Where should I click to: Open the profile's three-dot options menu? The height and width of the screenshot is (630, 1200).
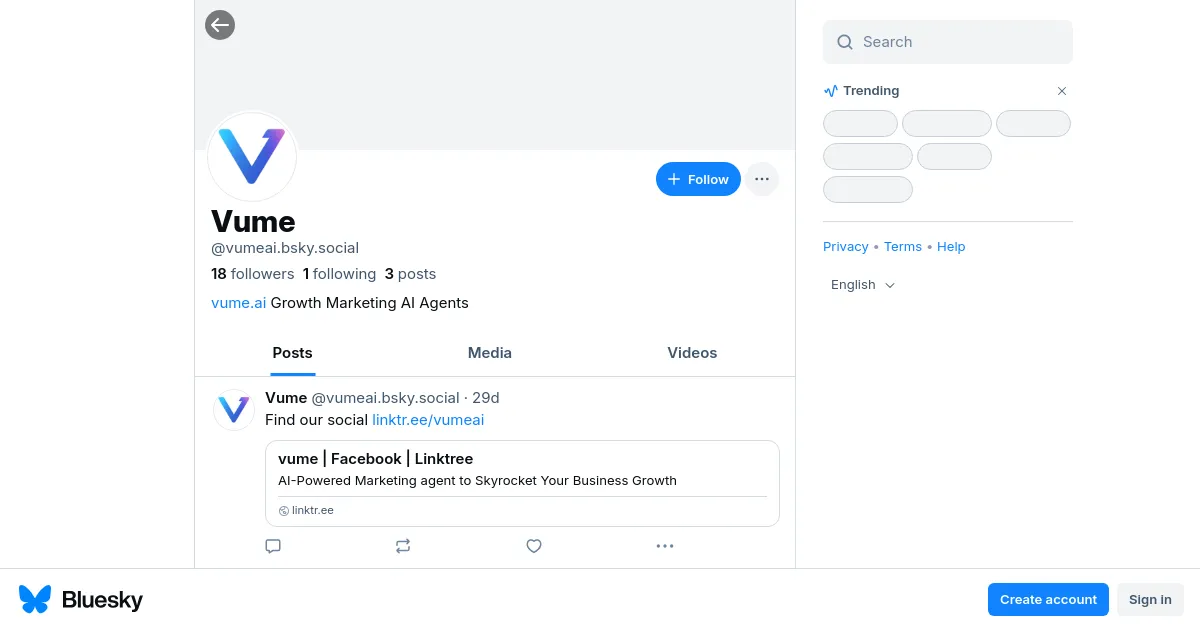pyautogui.click(x=762, y=179)
